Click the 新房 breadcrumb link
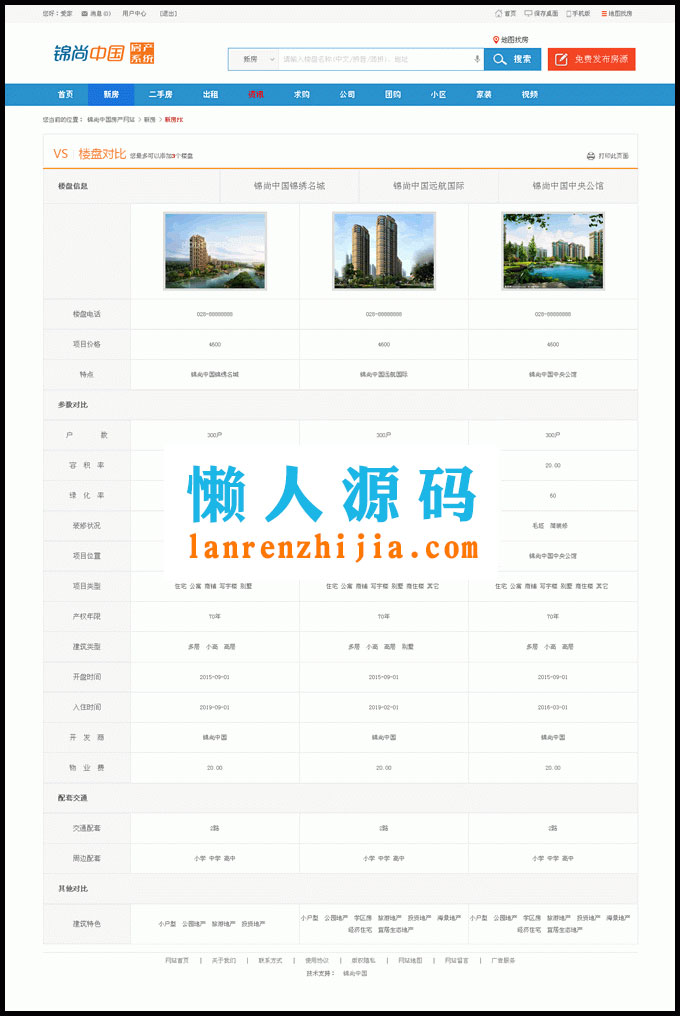 [x=150, y=120]
